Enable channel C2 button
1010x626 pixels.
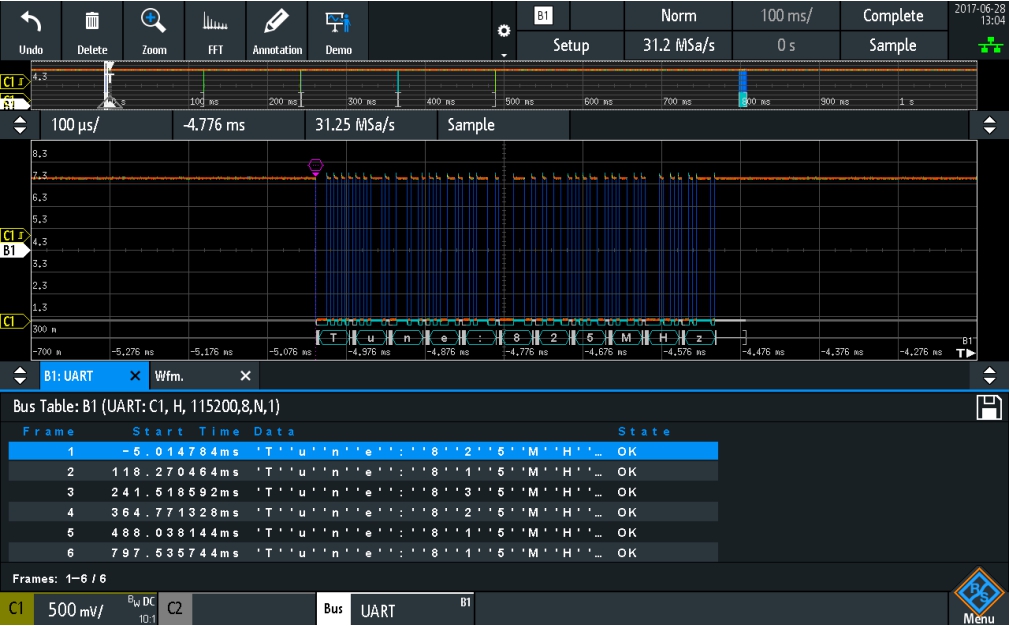pyautogui.click(x=175, y=609)
